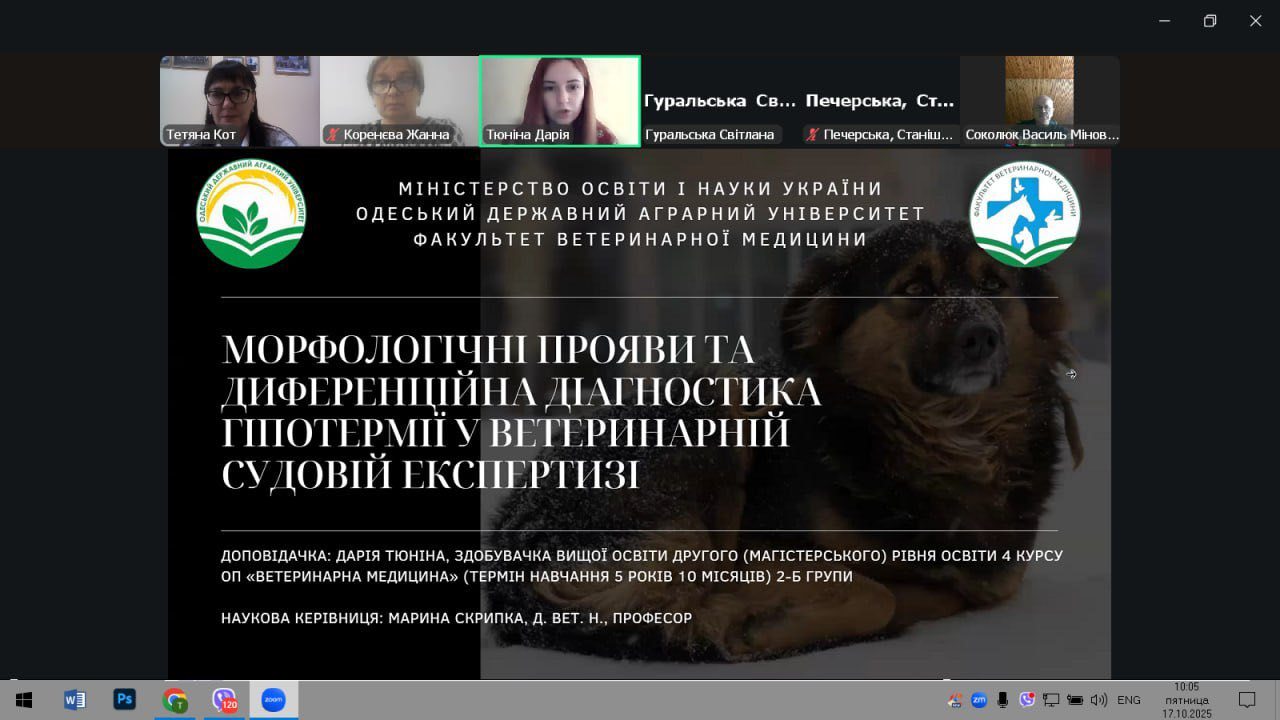Check the battery status tray icon
This screenshot has height=720, width=1280.
point(1075,700)
